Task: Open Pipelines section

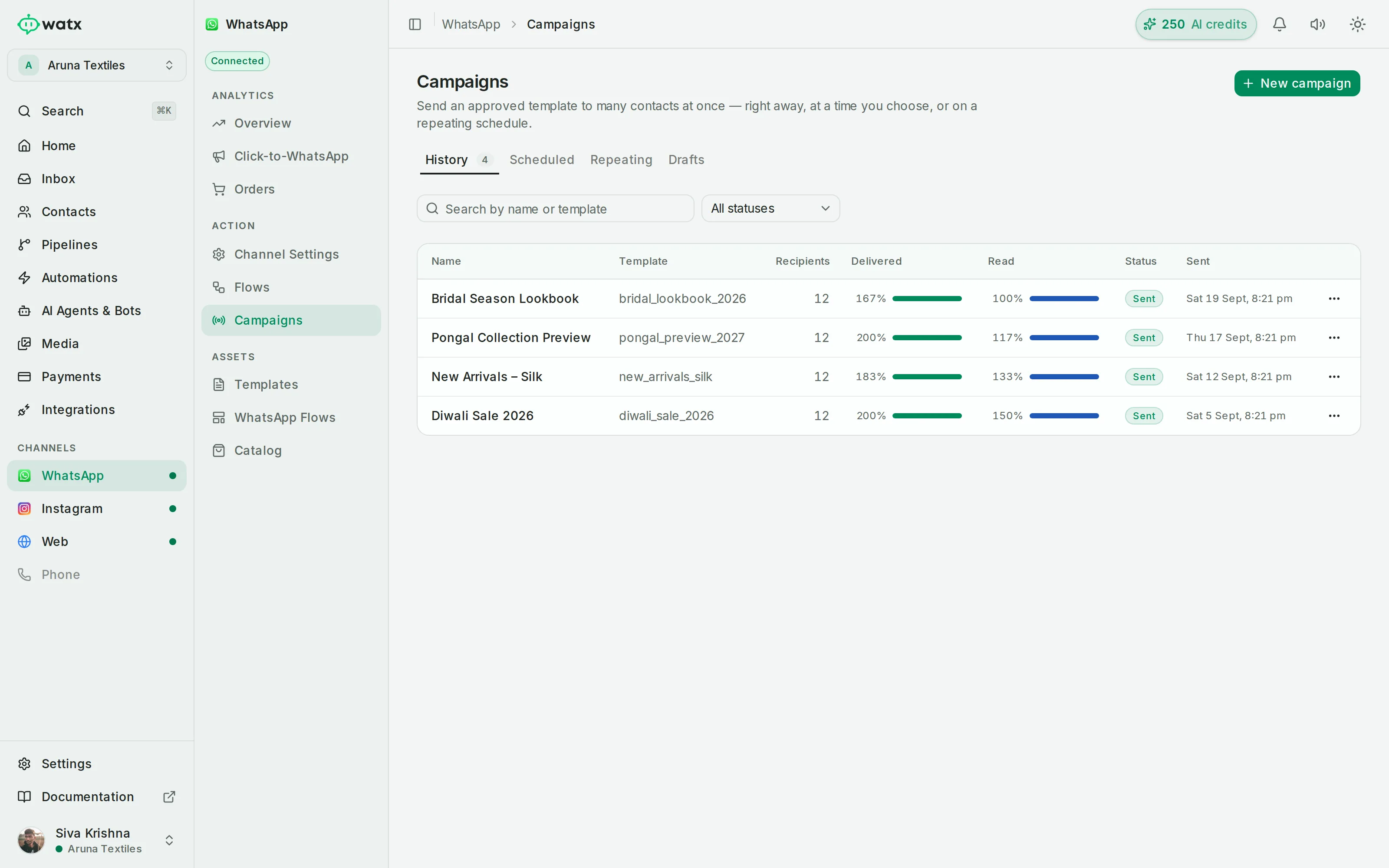Action: click(x=96, y=244)
